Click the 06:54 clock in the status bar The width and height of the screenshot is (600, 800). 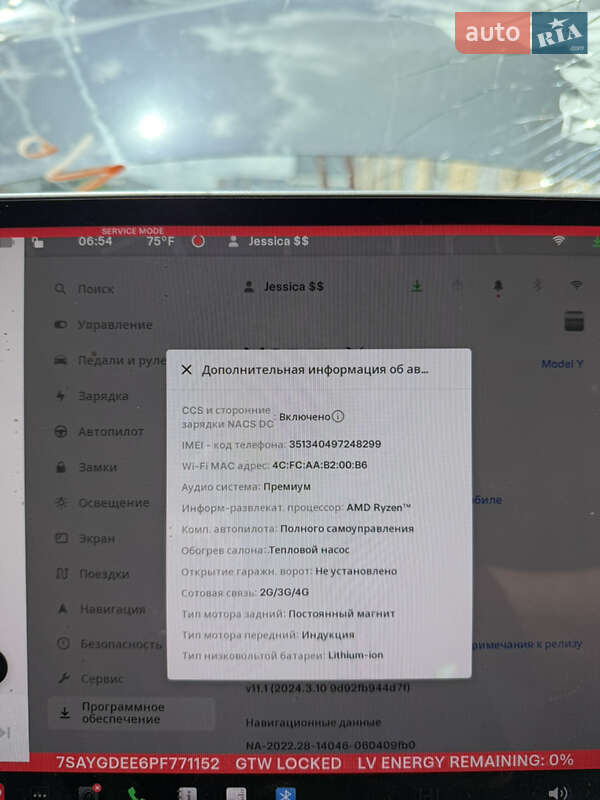click(95, 241)
